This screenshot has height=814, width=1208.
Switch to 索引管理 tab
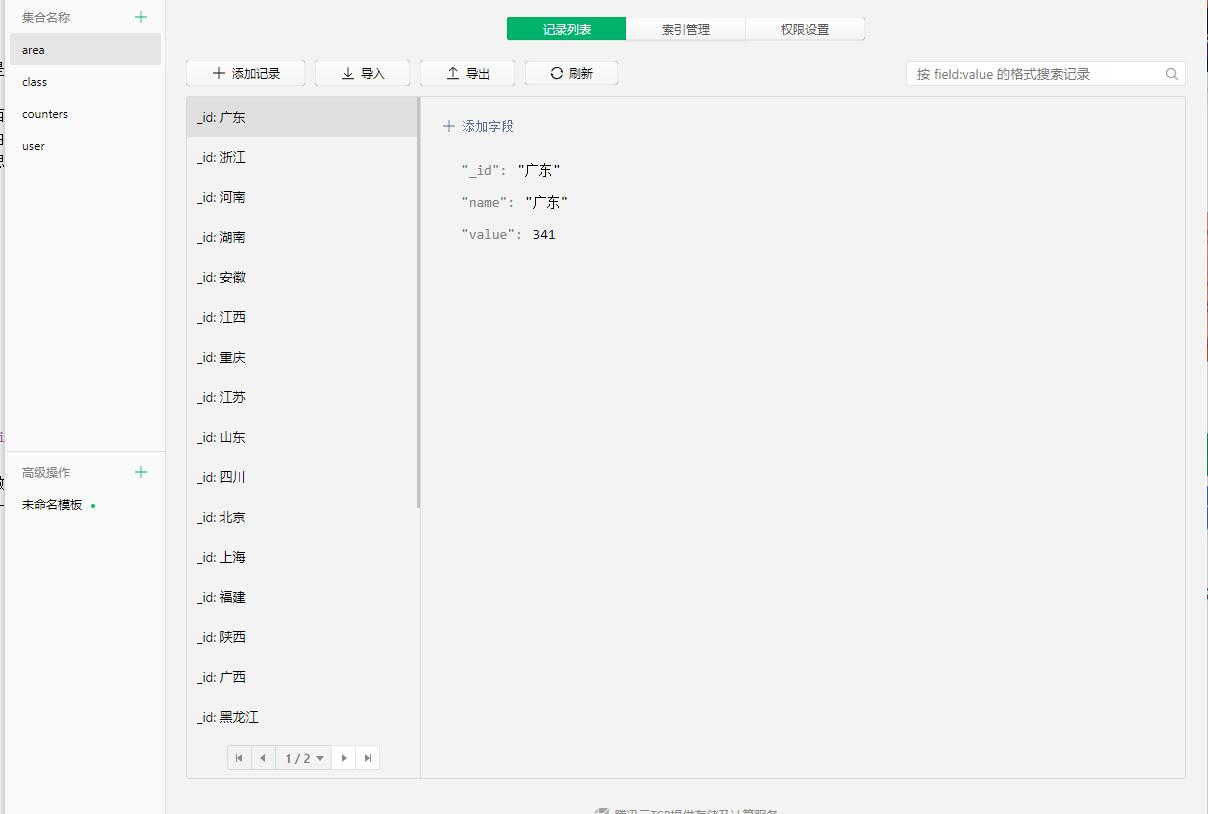point(686,29)
